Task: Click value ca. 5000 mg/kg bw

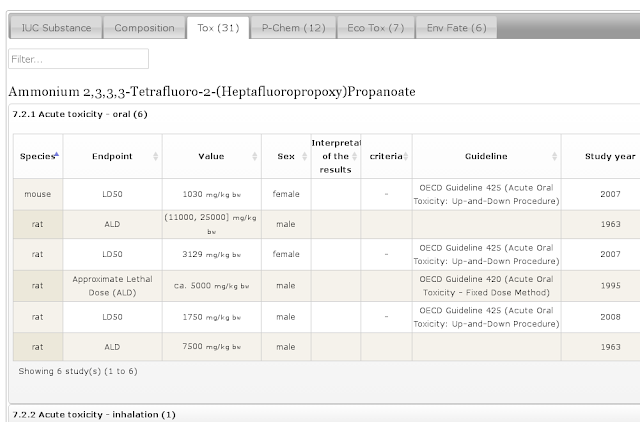Action: click(x=211, y=286)
